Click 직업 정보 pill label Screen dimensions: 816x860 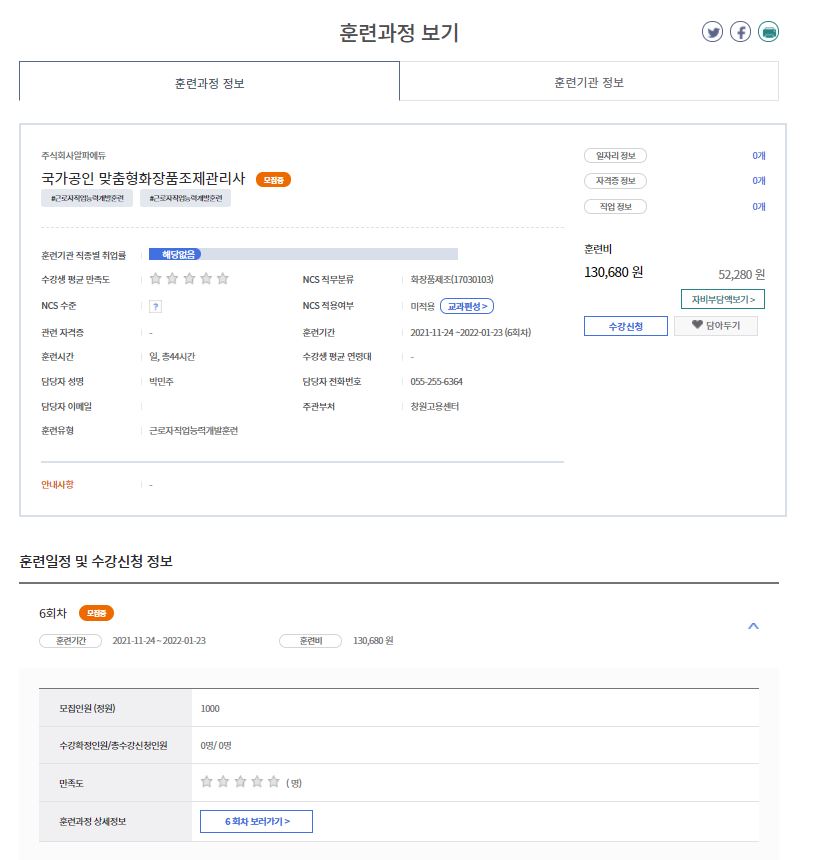[615, 207]
